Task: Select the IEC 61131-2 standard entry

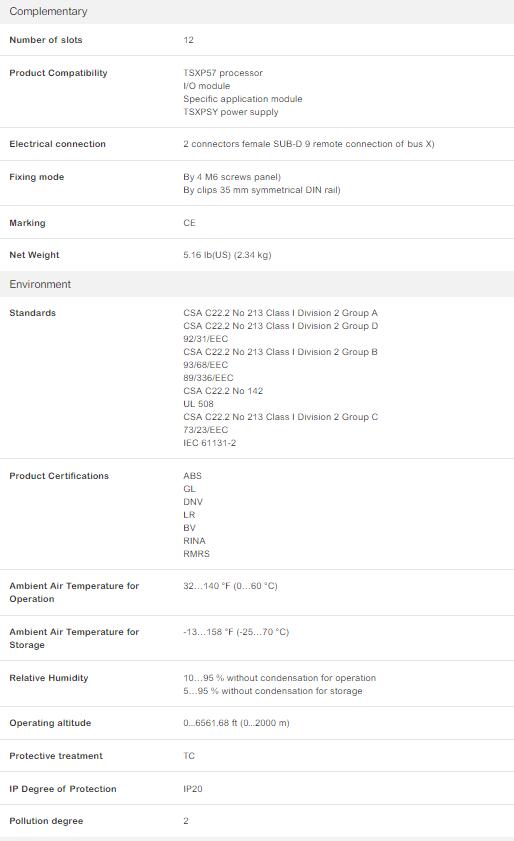Action: 209,443
